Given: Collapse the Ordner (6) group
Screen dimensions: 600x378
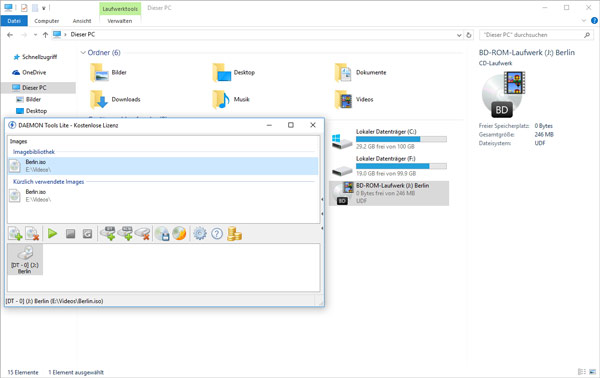Looking at the screenshot, I should click(83, 52).
